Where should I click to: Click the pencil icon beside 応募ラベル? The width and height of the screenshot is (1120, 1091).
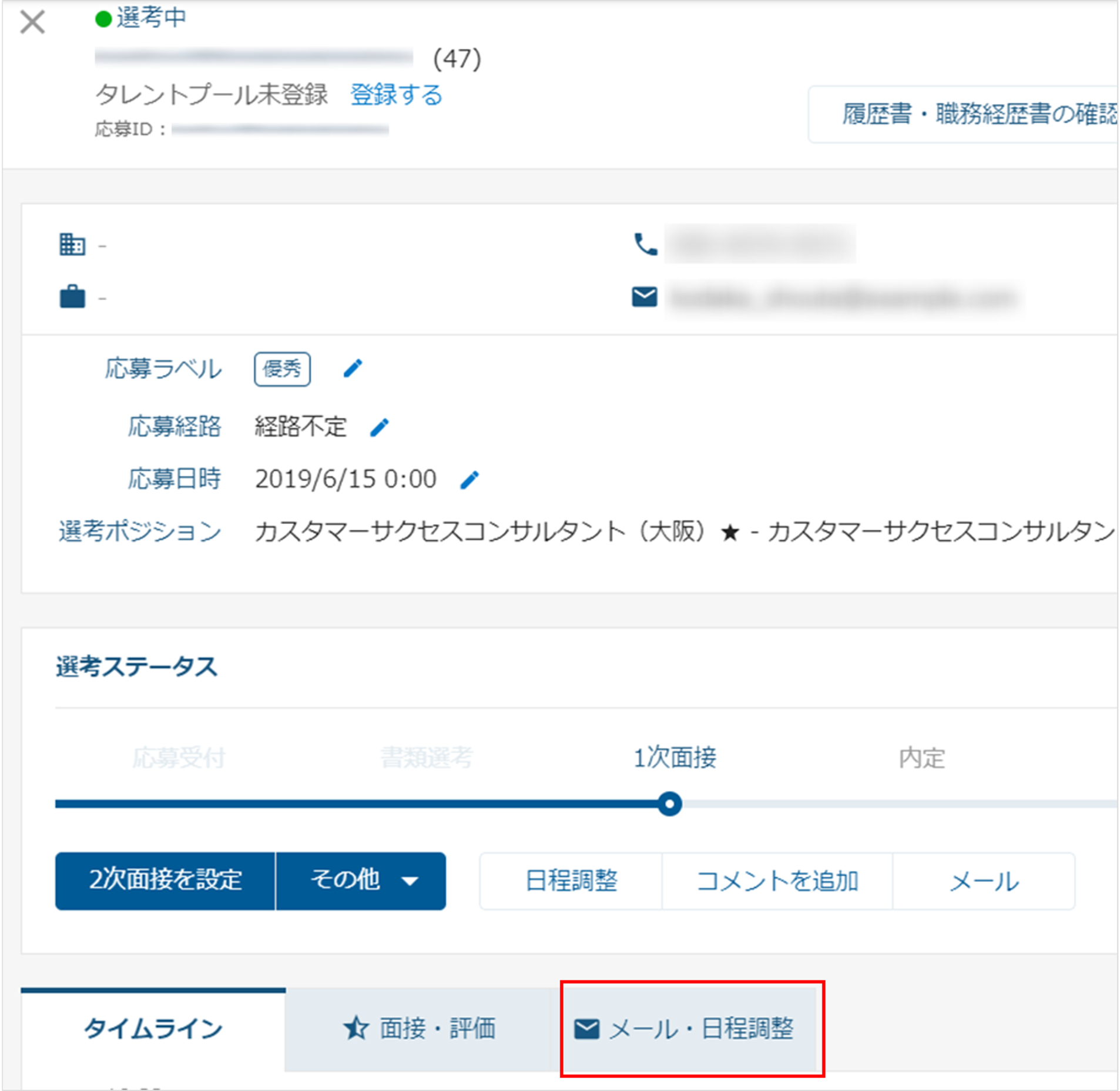(x=353, y=369)
